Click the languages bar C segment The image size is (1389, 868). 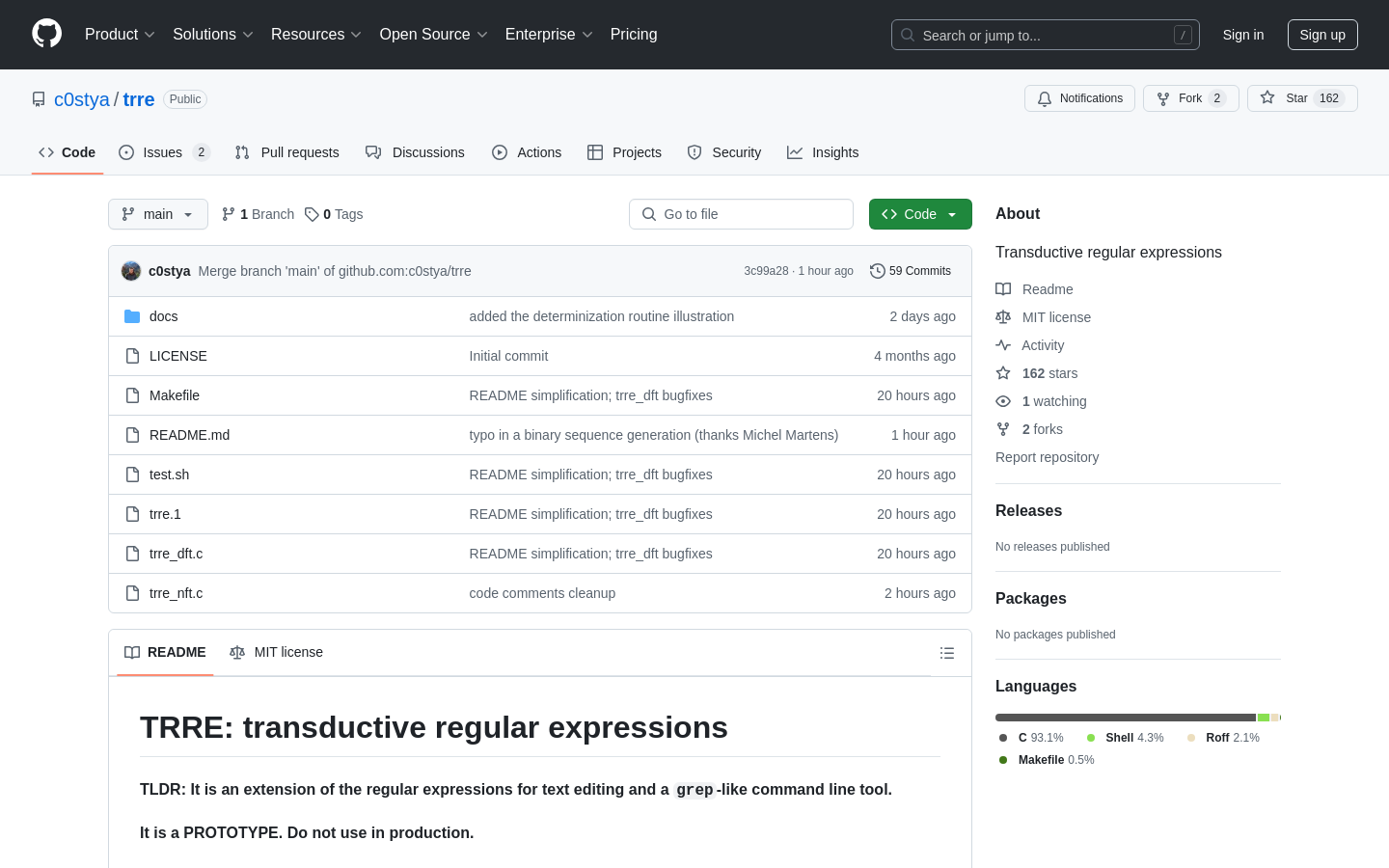[x=1126, y=718]
